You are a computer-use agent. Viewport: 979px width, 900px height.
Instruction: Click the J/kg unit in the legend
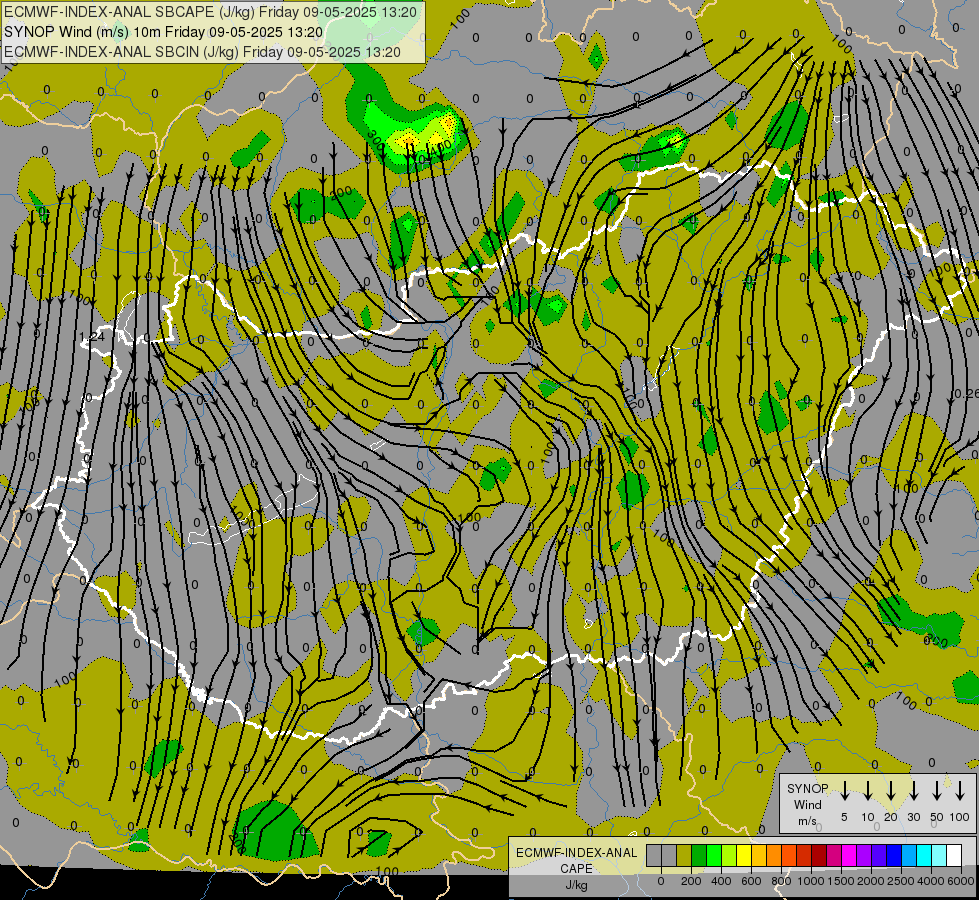(576, 885)
